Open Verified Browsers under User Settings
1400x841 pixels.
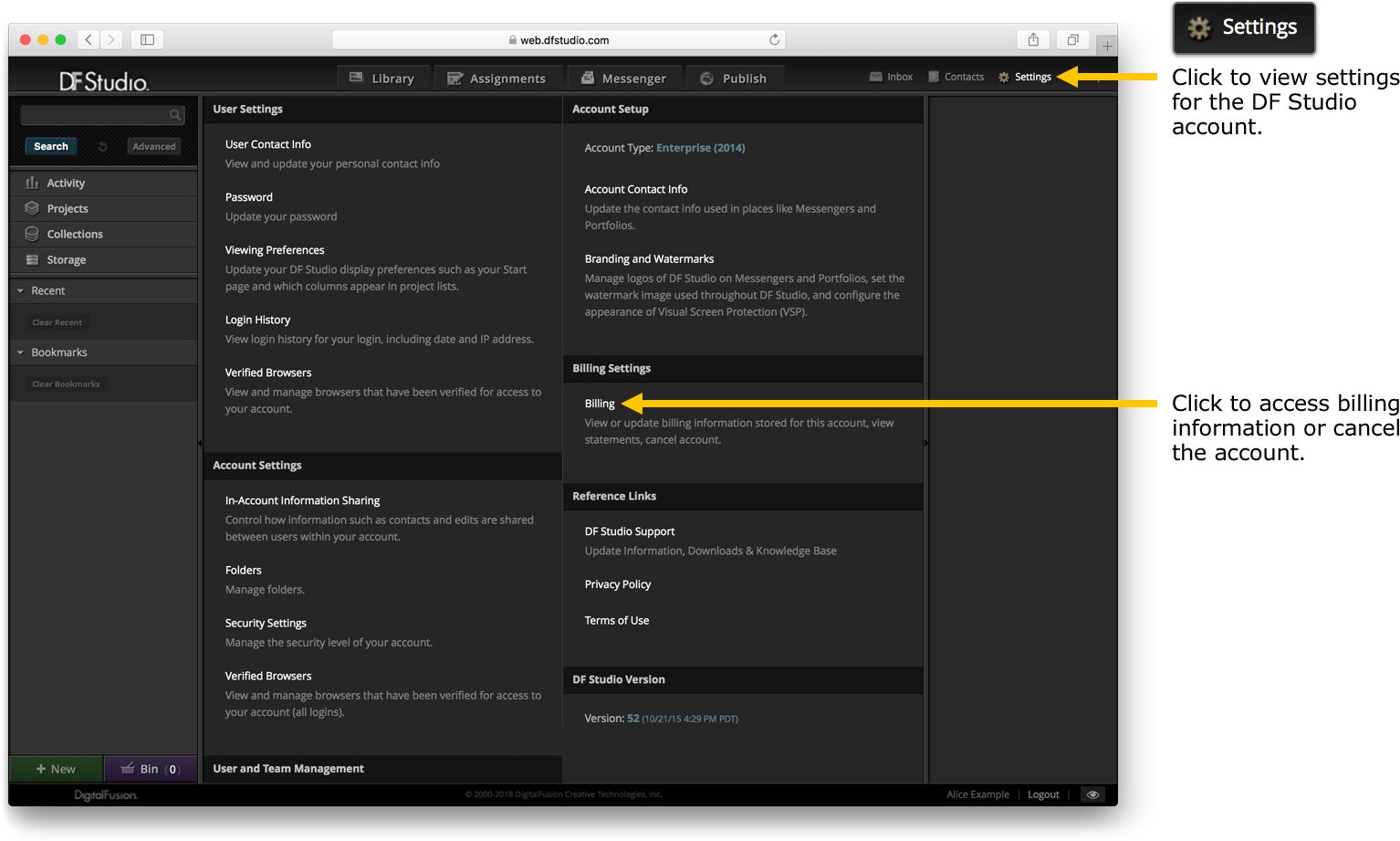tap(268, 373)
